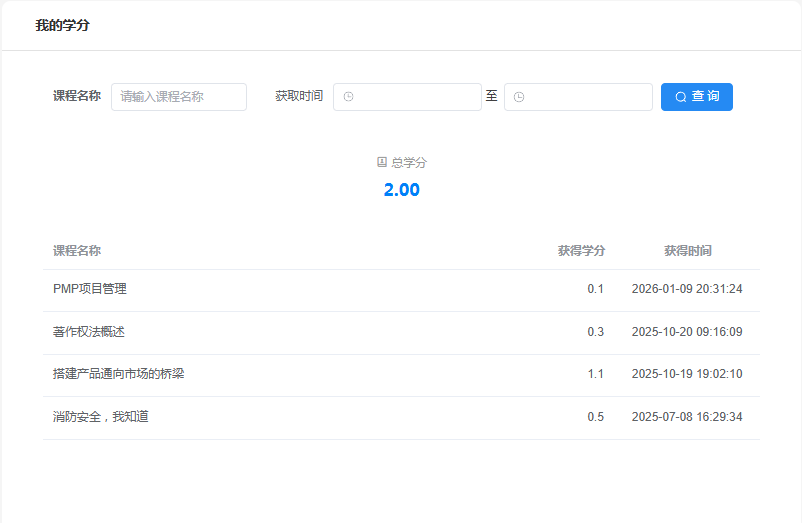Click the 获得学分 column header
The width and height of the screenshot is (802, 523).
click(x=581, y=251)
